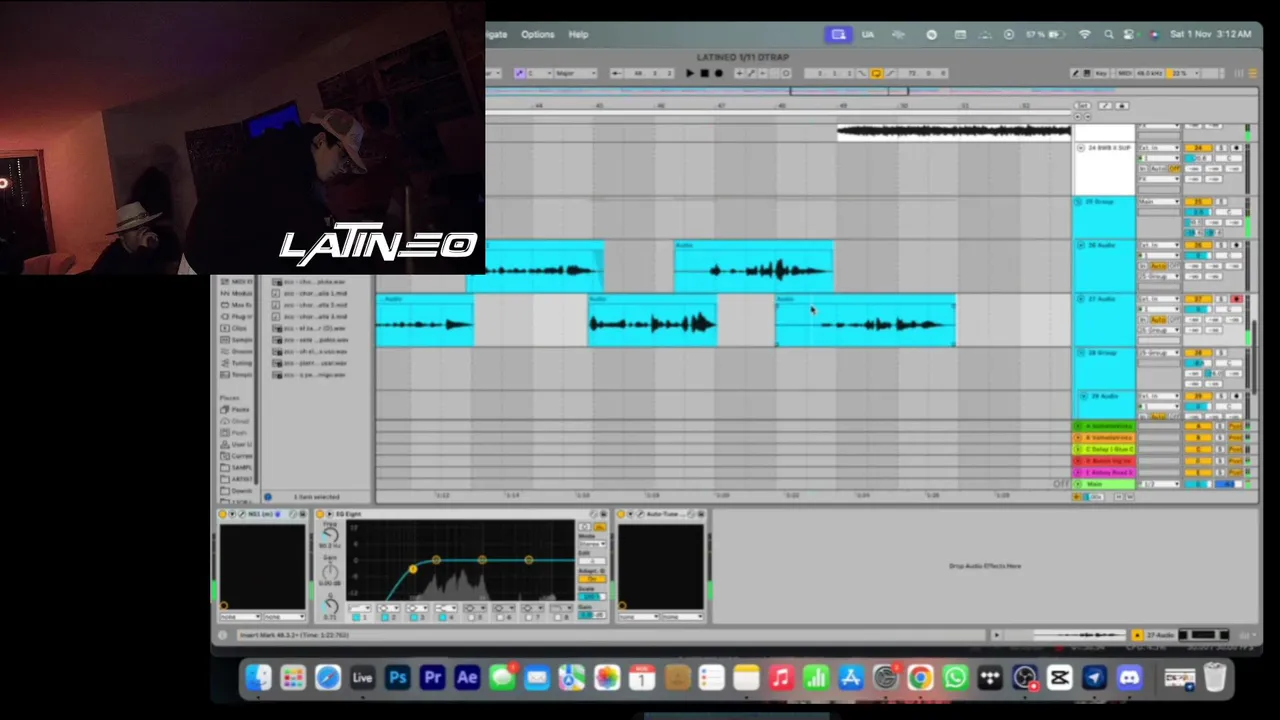Open the Main output dropdown on 25 Group
Screen dimensions: 1280x720
click(x=1158, y=202)
